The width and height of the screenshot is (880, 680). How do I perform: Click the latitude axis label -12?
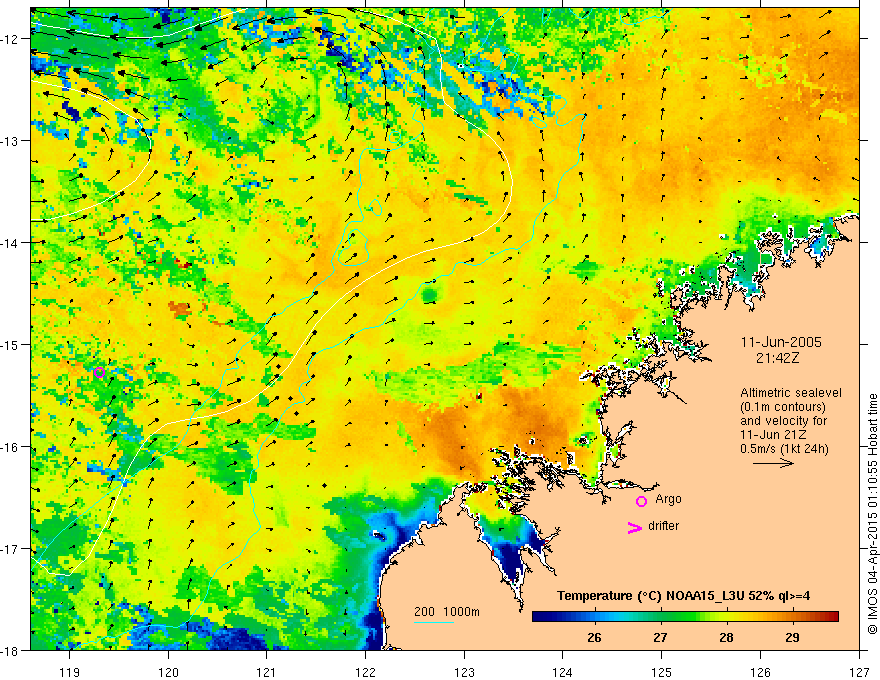(10, 39)
